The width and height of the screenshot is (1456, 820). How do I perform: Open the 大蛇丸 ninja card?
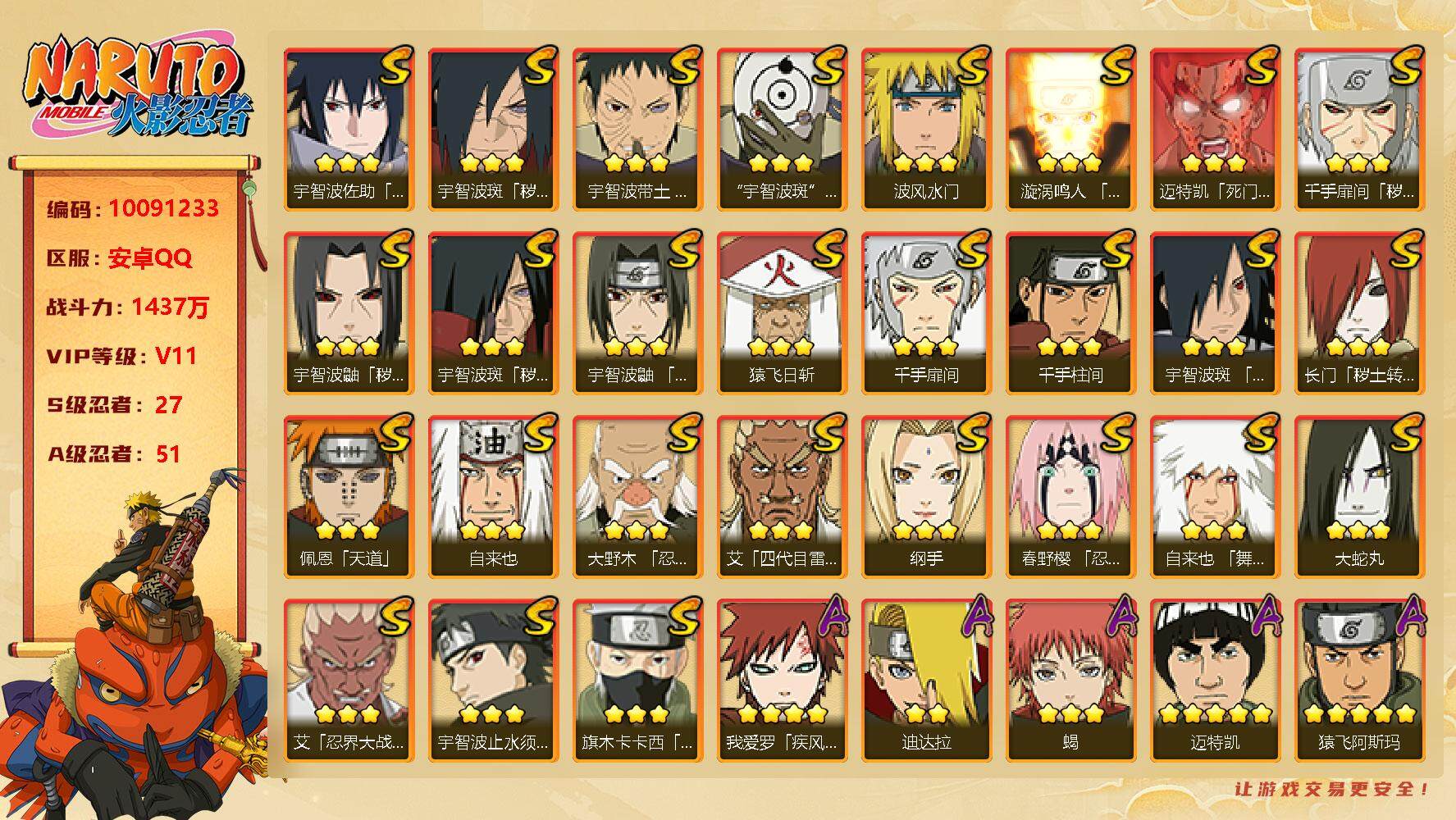click(x=1359, y=496)
